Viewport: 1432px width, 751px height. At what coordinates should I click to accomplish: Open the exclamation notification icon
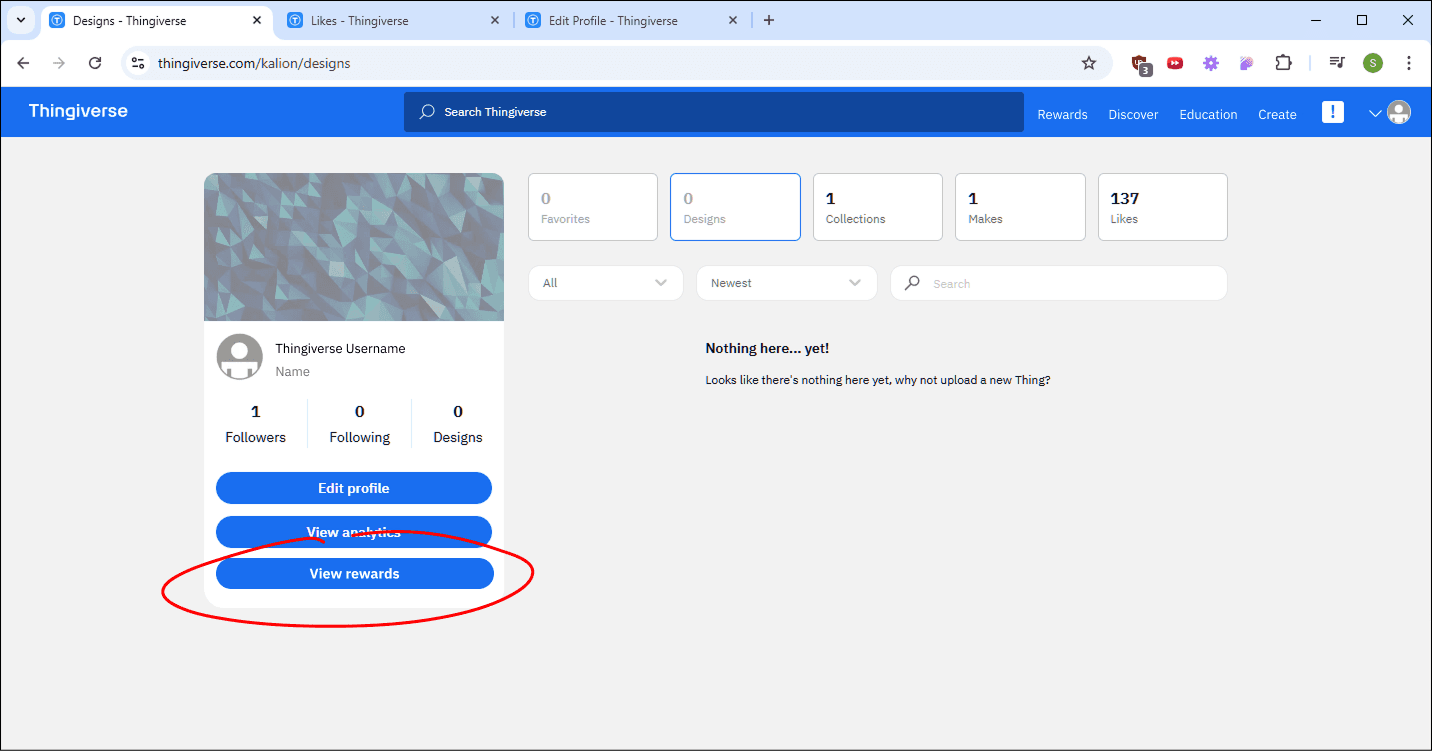[x=1333, y=112]
